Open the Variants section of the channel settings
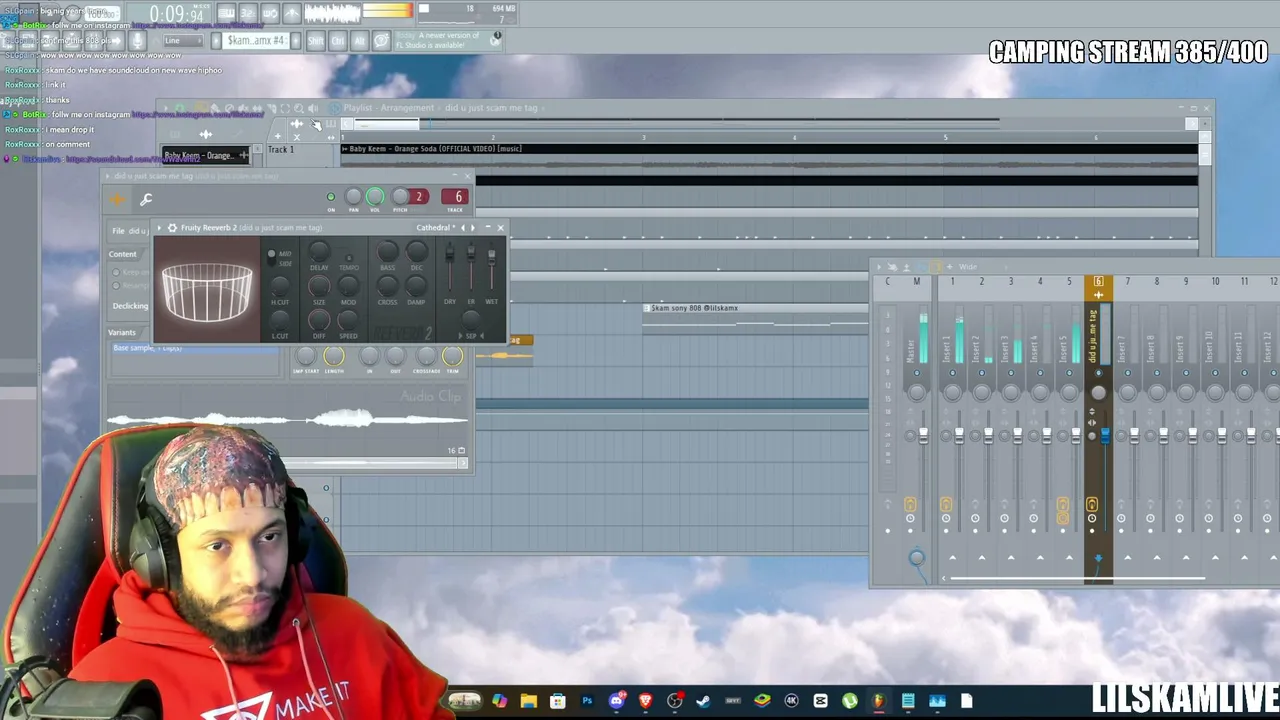1280x720 pixels. [122, 332]
